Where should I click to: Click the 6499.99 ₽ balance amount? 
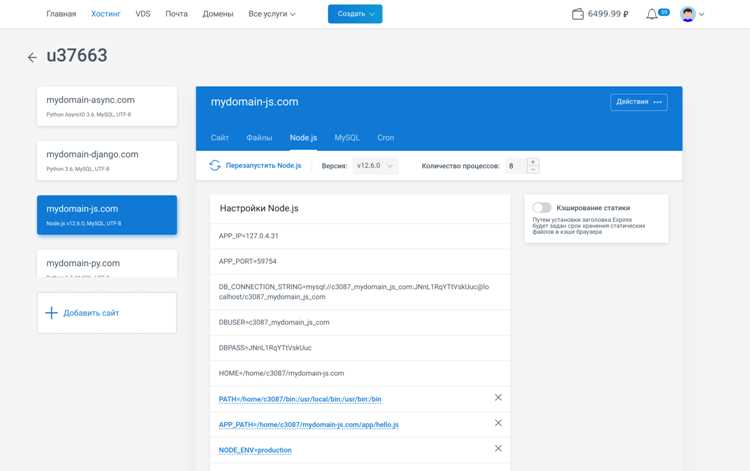[608, 14]
